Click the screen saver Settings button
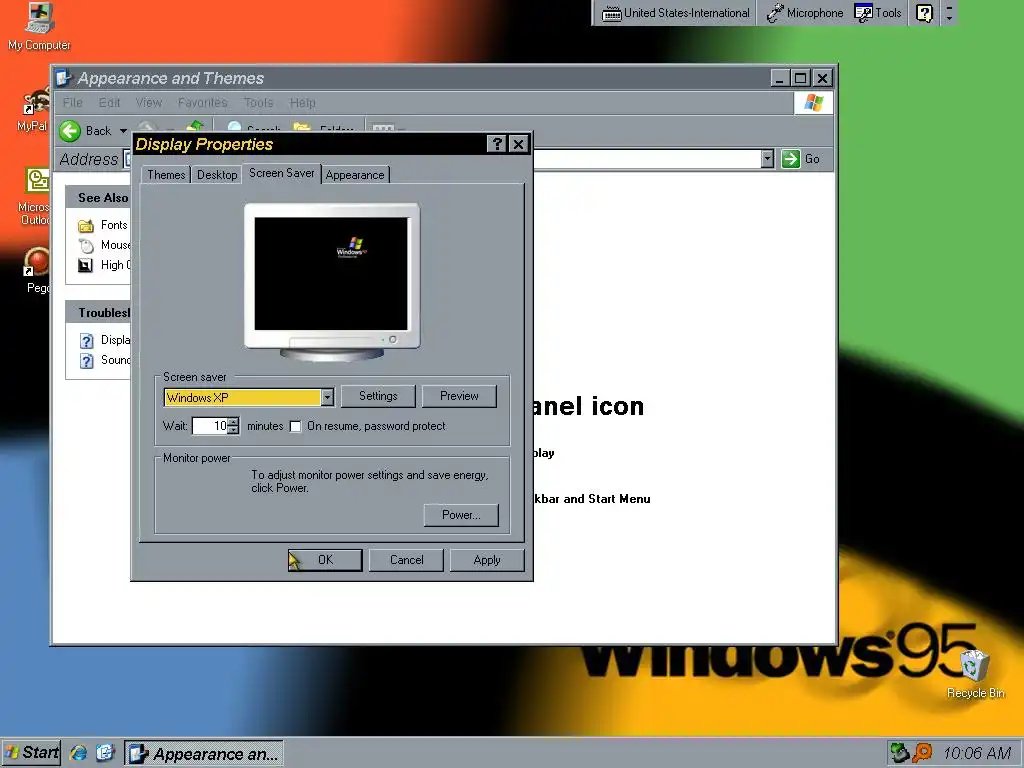This screenshot has width=1024, height=768. click(378, 396)
